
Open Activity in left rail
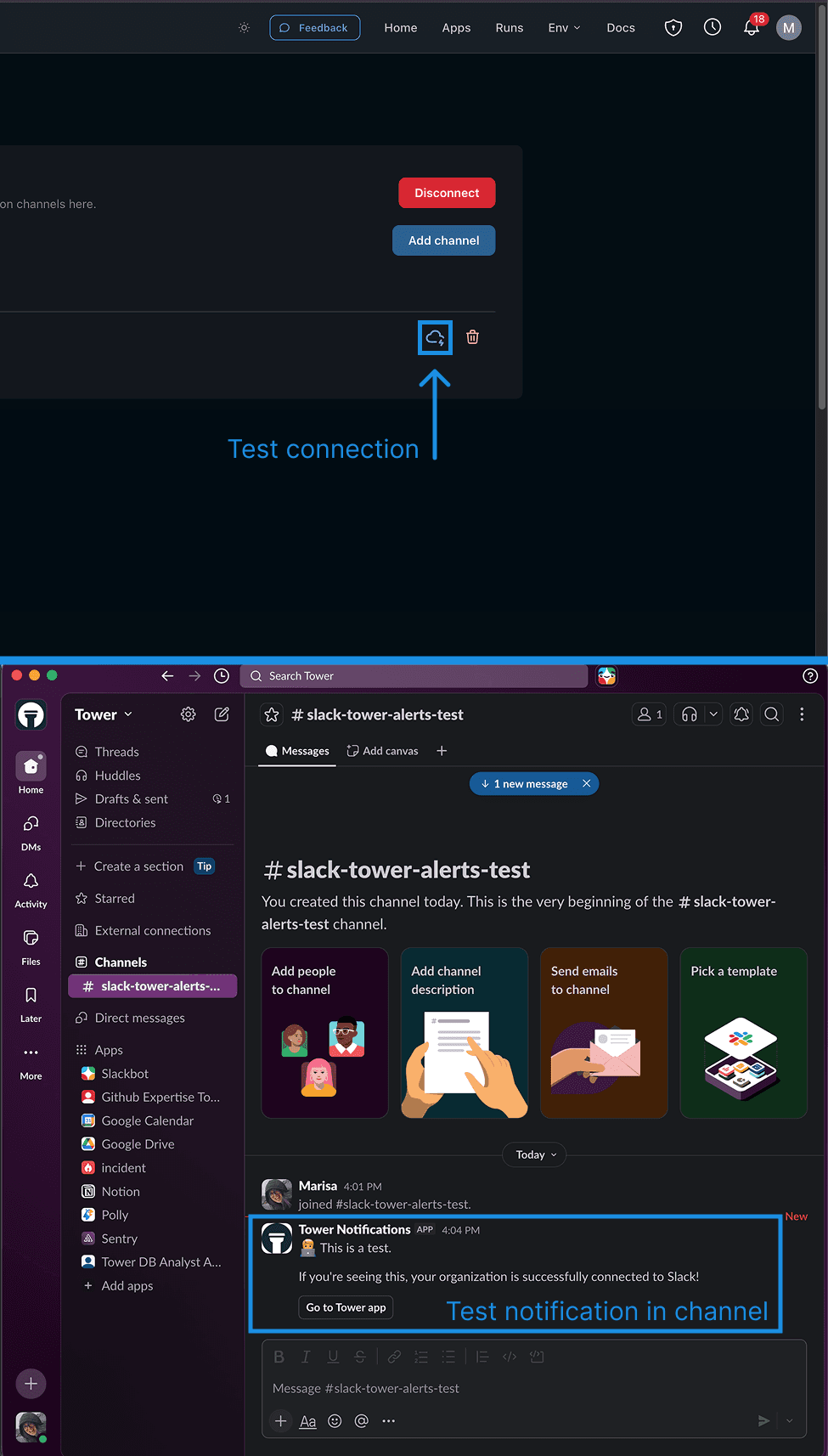coord(31,889)
